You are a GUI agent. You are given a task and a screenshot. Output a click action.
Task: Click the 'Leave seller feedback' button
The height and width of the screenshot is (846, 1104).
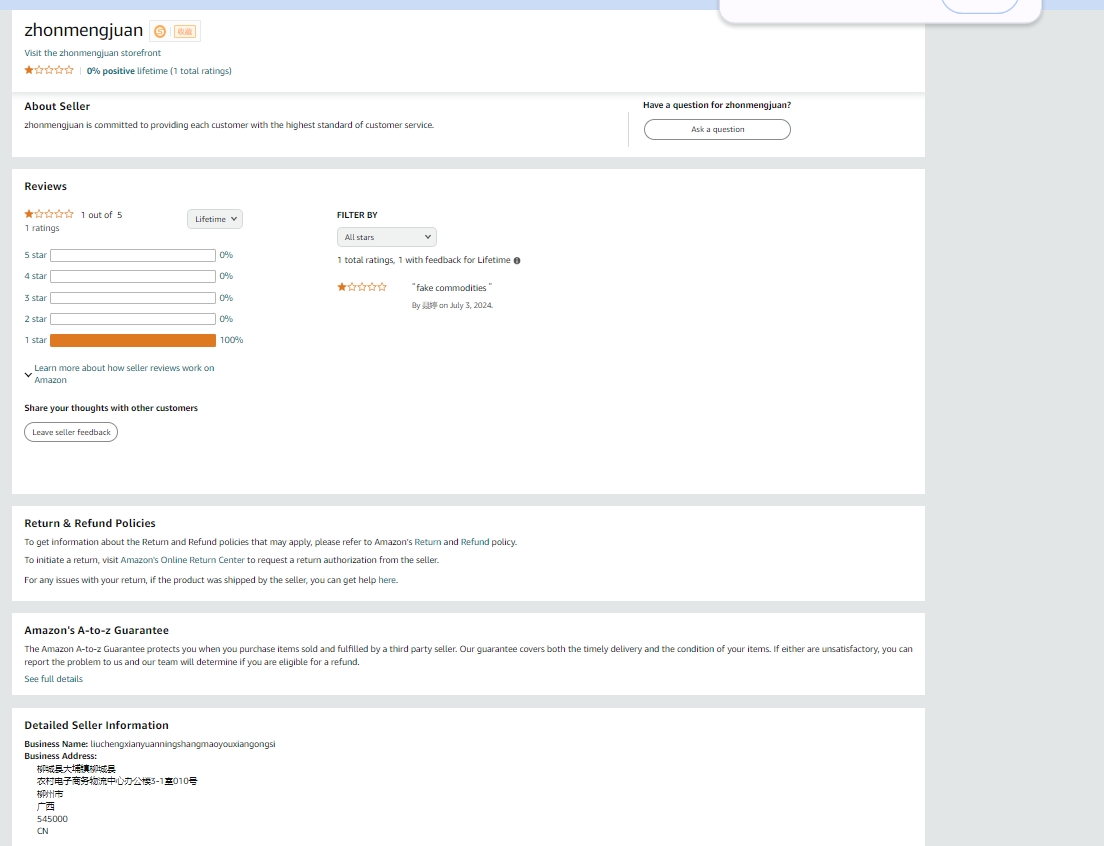[71, 432]
